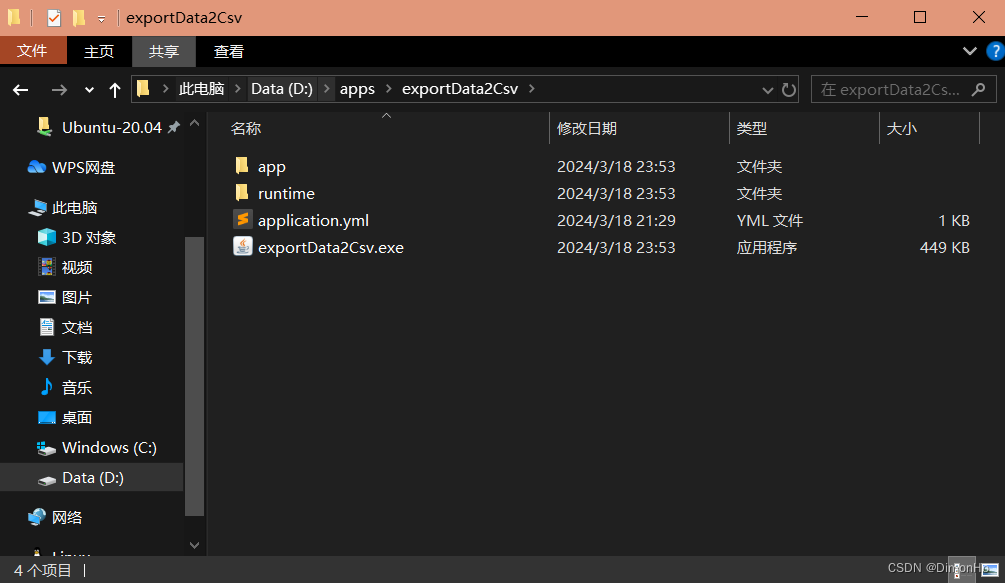Open 图片 folder in sidebar
Screen dimensions: 1005x583
(x=77, y=297)
